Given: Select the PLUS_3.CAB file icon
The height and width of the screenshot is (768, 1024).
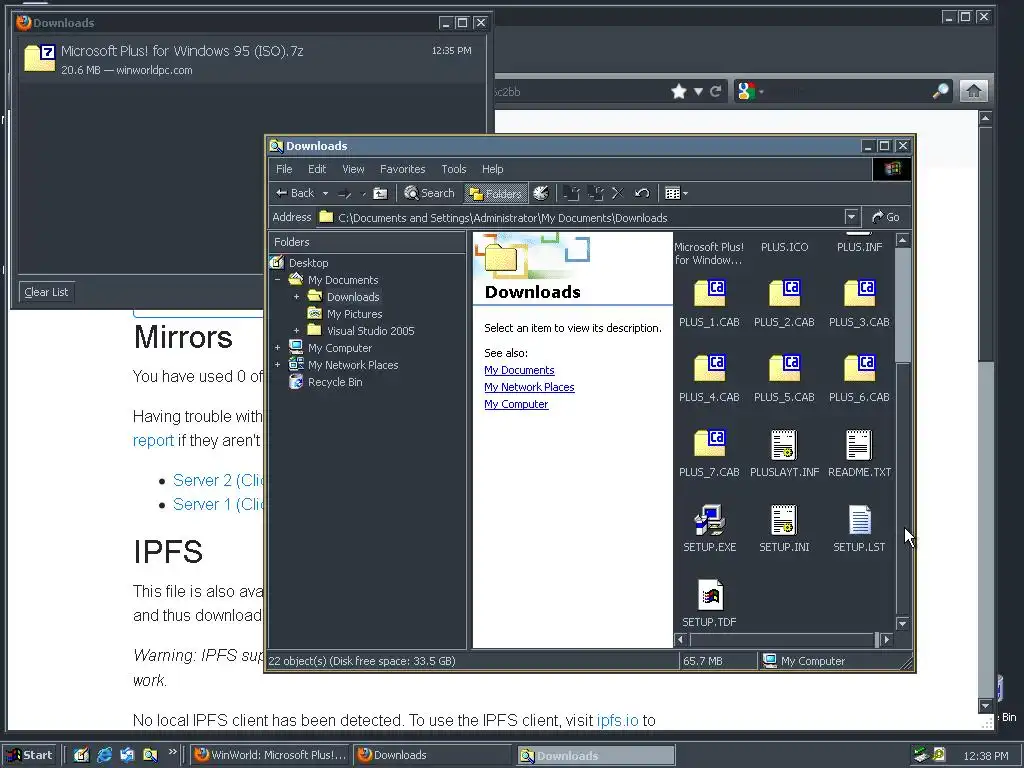Looking at the screenshot, I should pyautogui.click(x=859, y=294).
